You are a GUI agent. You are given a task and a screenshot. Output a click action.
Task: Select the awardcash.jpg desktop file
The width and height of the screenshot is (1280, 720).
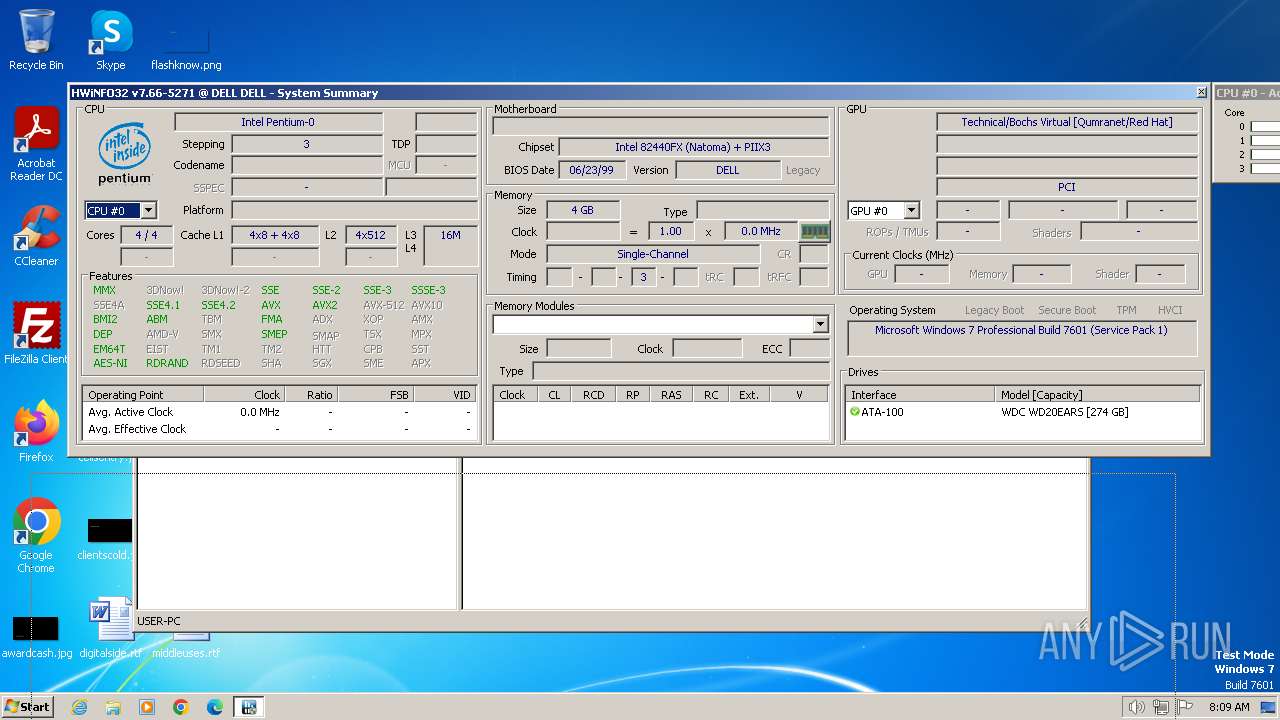(36, 637)
